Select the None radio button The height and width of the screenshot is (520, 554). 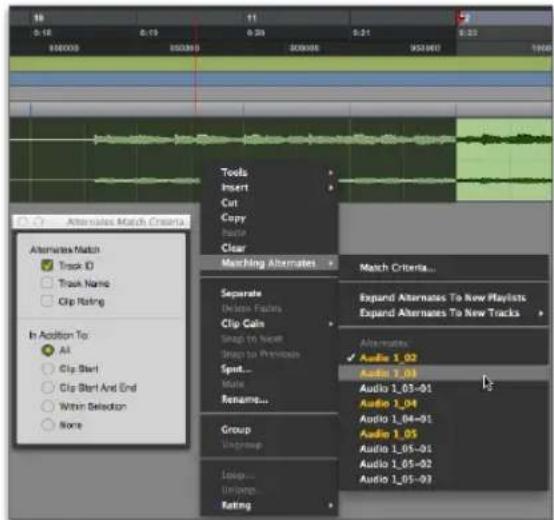pos(48,425)
